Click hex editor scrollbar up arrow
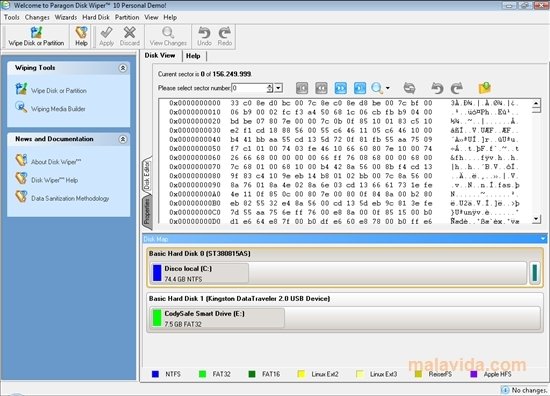 [536, 103]
